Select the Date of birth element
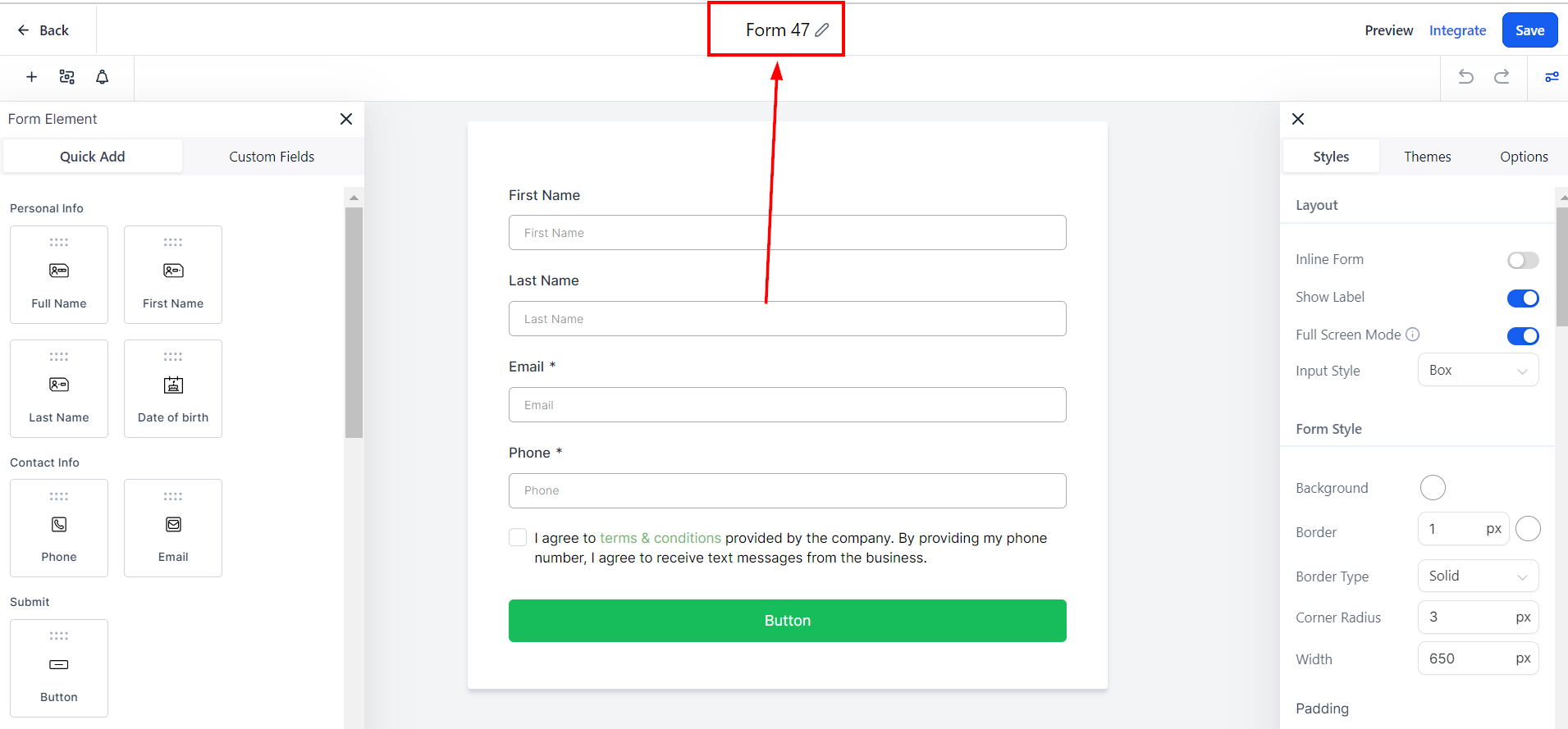This screenshot has width=1568, height=729. pyautogui.click(x=173, y=389)
